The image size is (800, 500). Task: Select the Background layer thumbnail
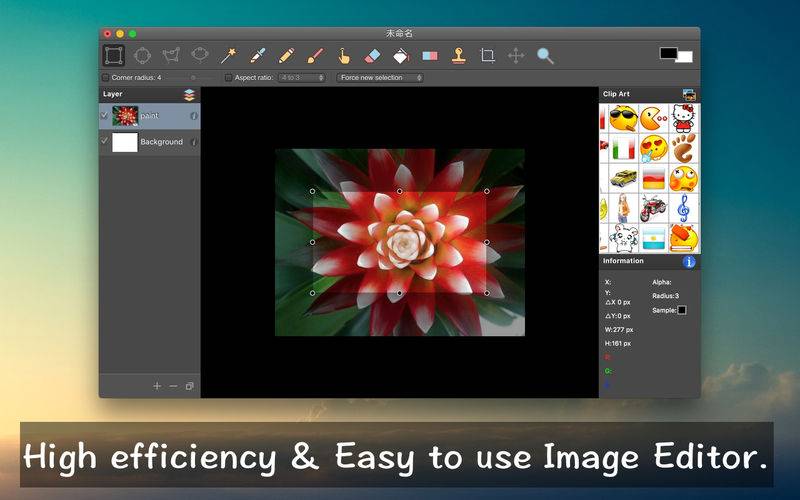(x=125, y=142)
